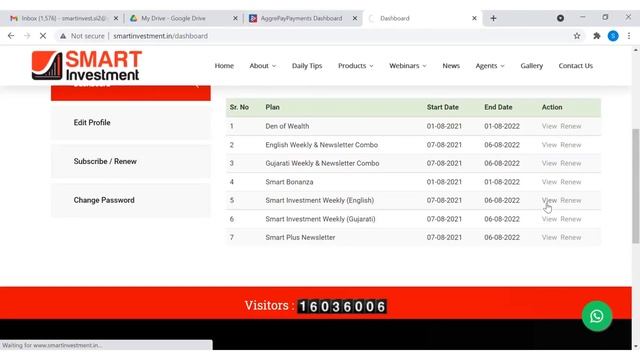
Task: Open Edit Profile in sidebar
Action: pos(131,122)
